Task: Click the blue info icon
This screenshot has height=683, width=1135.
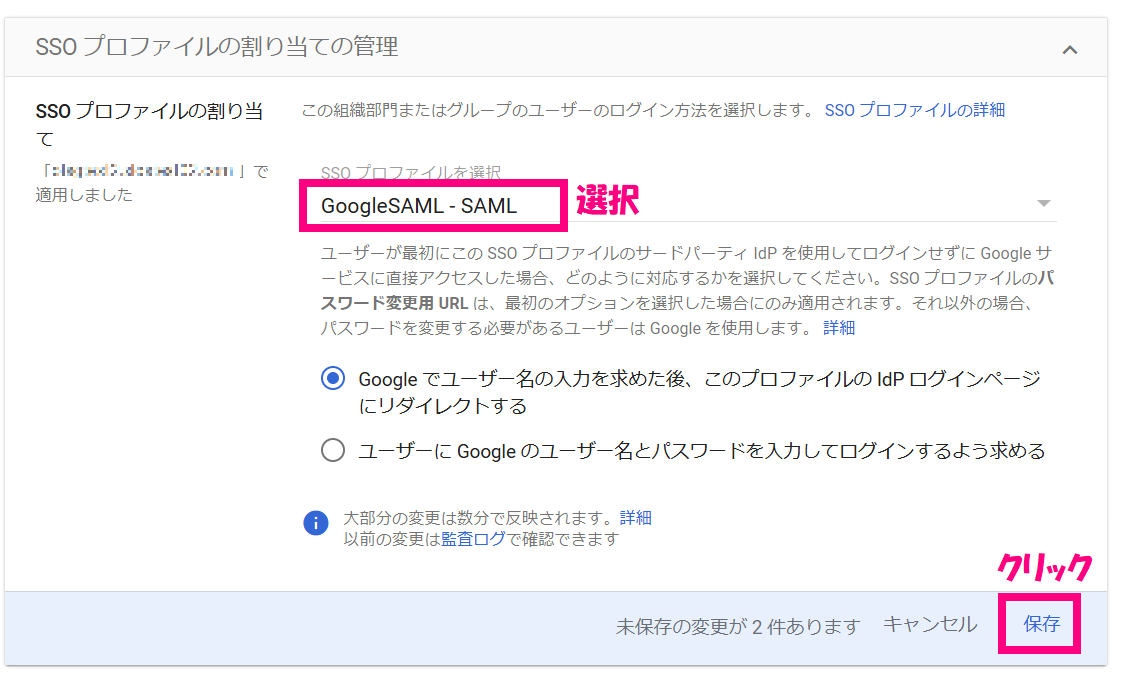Action: click(x=316, y=522)
